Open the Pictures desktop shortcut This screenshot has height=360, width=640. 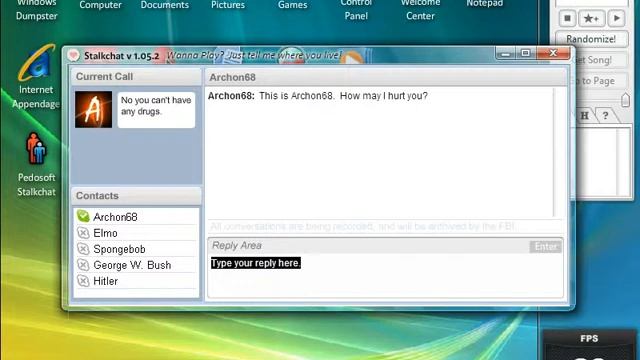228,5
